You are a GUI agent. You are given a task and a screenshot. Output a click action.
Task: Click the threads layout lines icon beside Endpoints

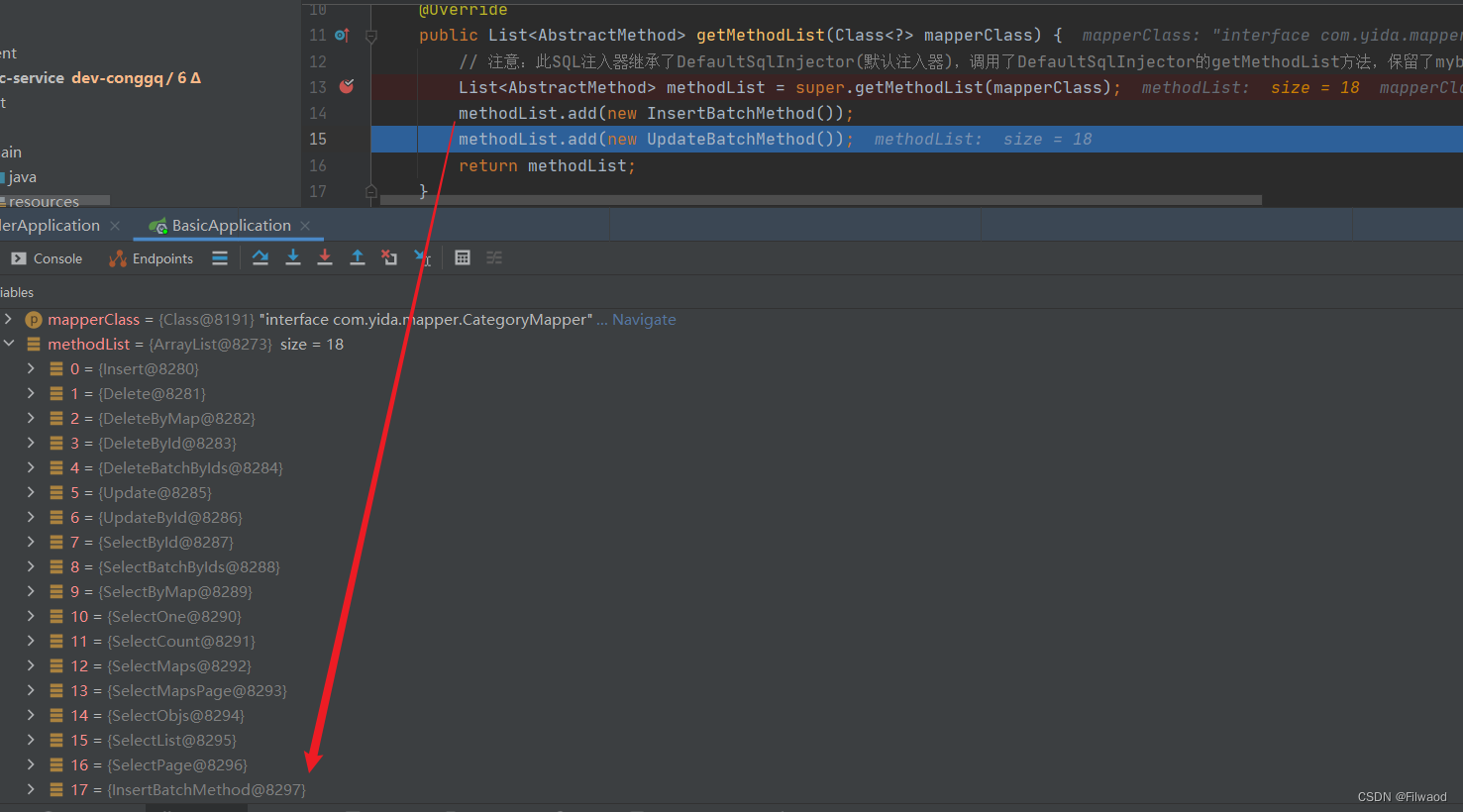click(220, 258)
